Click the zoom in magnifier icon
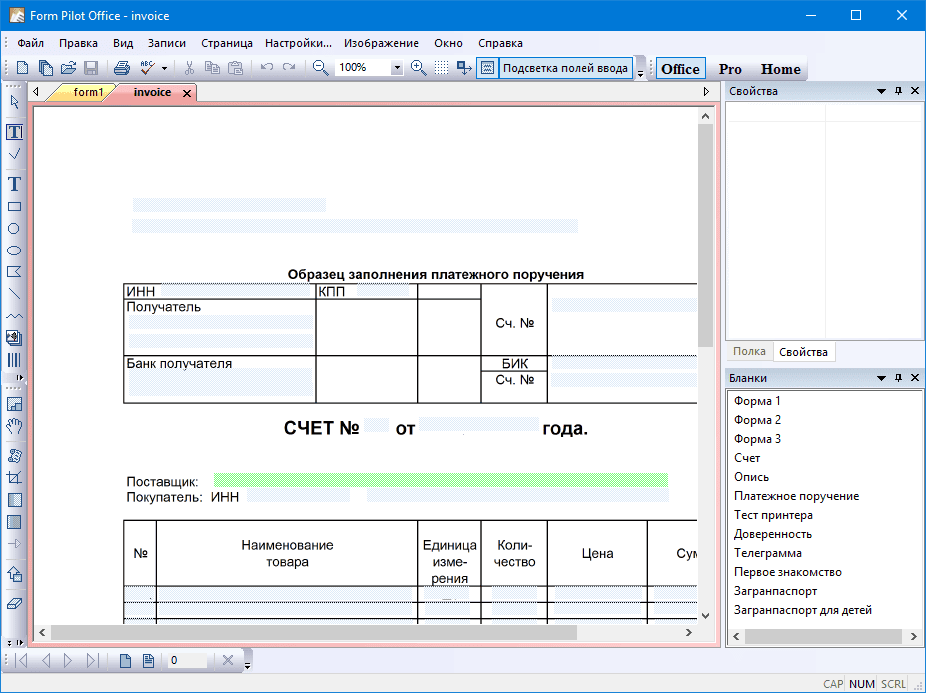 pos(419,68)
